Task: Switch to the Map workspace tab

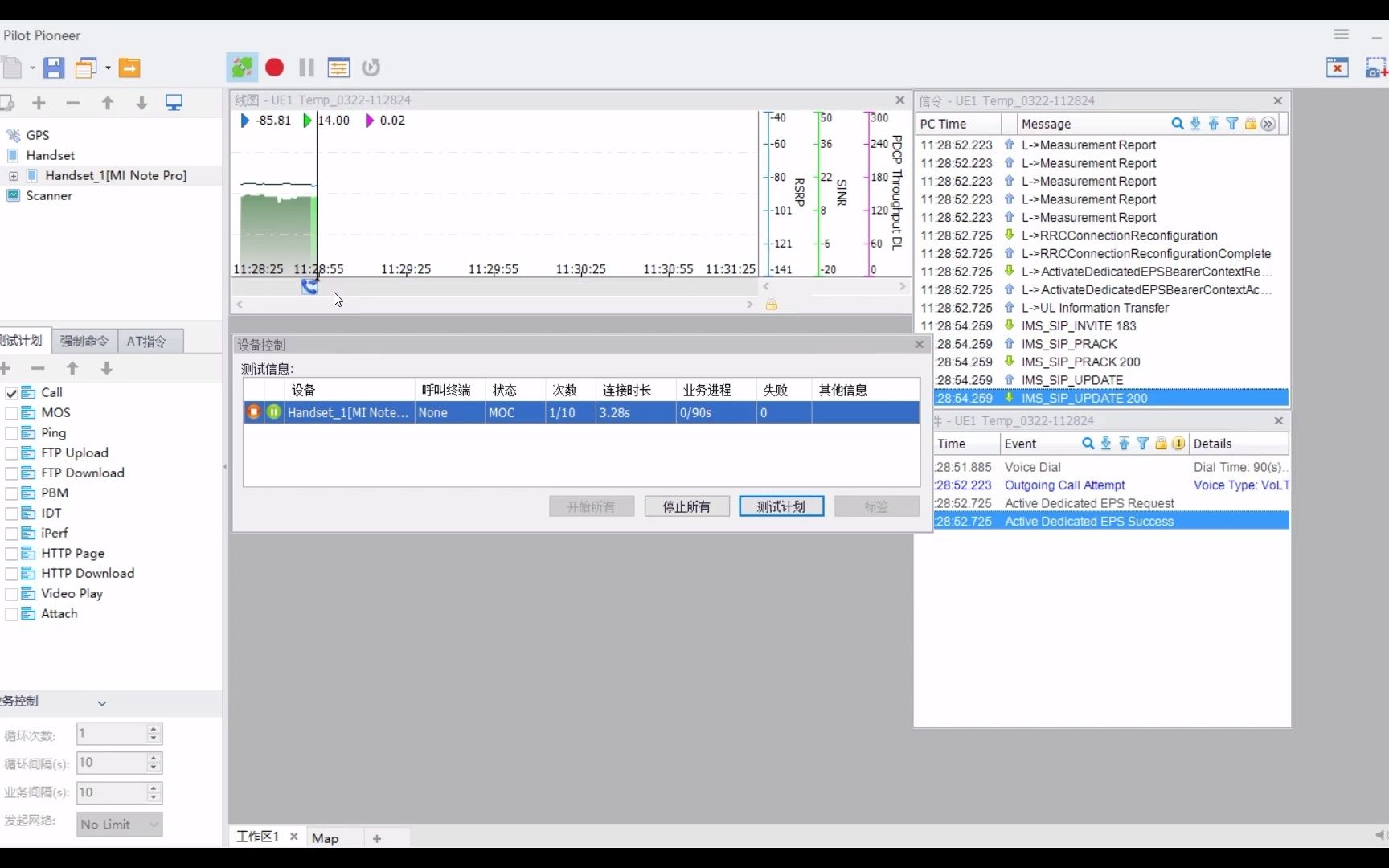Action: (x=325, y=838)
